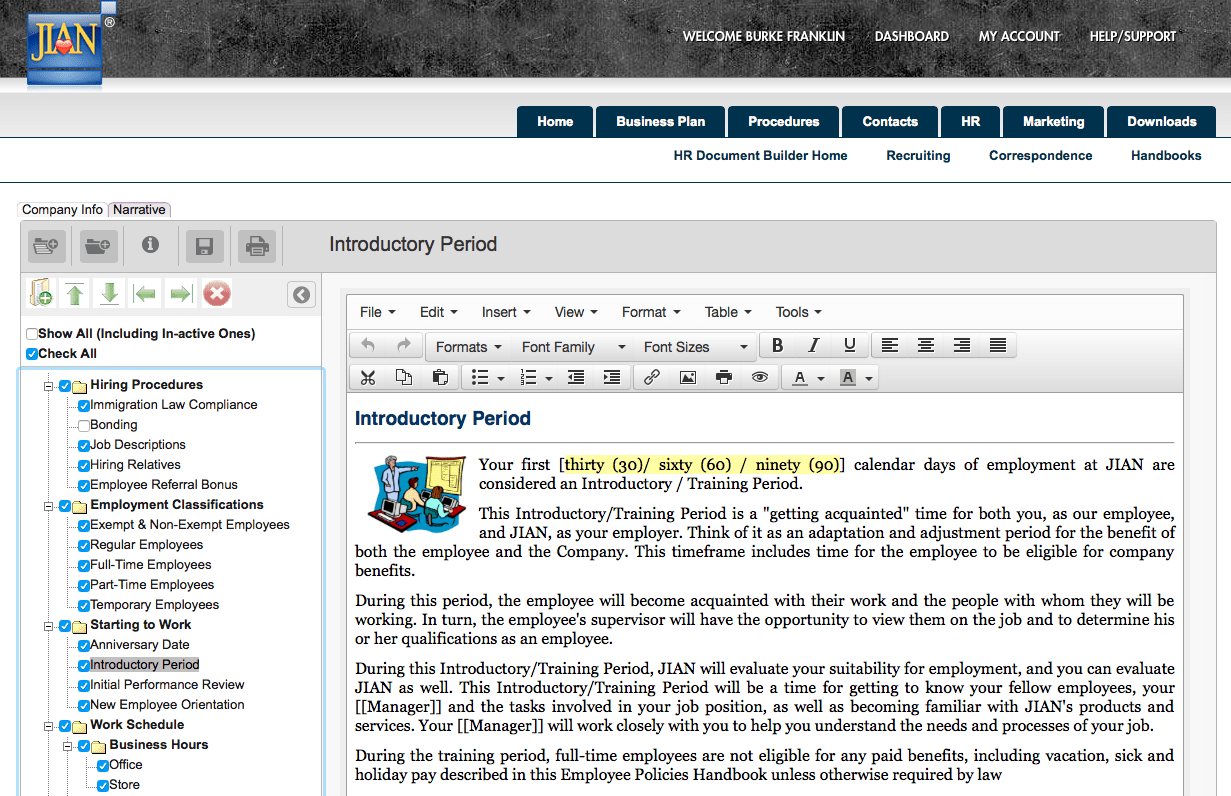The width and height of the screenshot is (1231, 796).
Task: Increase indent in editor toolbar
Action: coord(612,378)
